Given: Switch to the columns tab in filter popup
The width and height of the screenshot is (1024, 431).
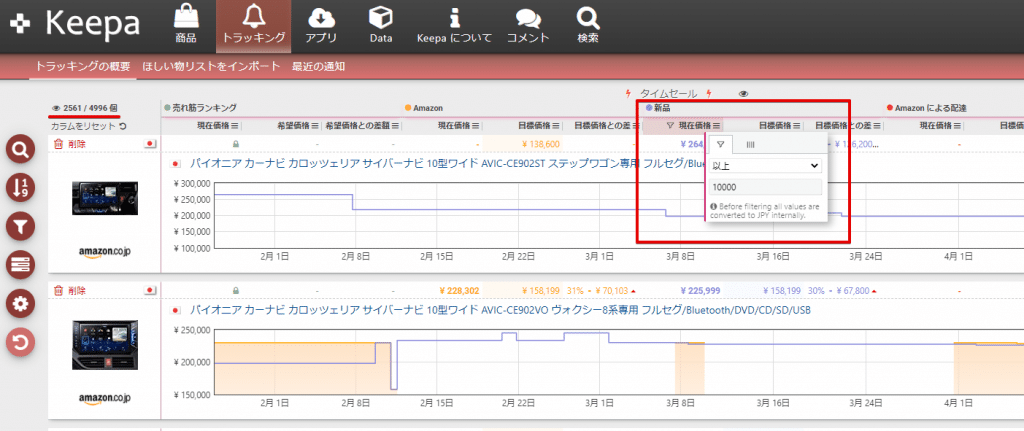Looking at the screenshot, I should [750, 144].
